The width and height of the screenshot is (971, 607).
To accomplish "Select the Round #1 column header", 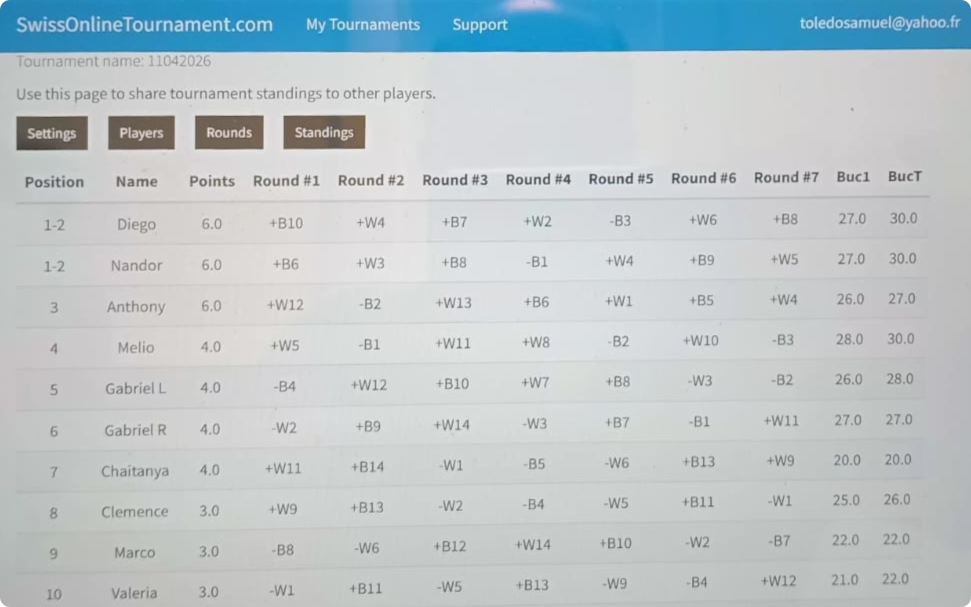I will [286, 181].
